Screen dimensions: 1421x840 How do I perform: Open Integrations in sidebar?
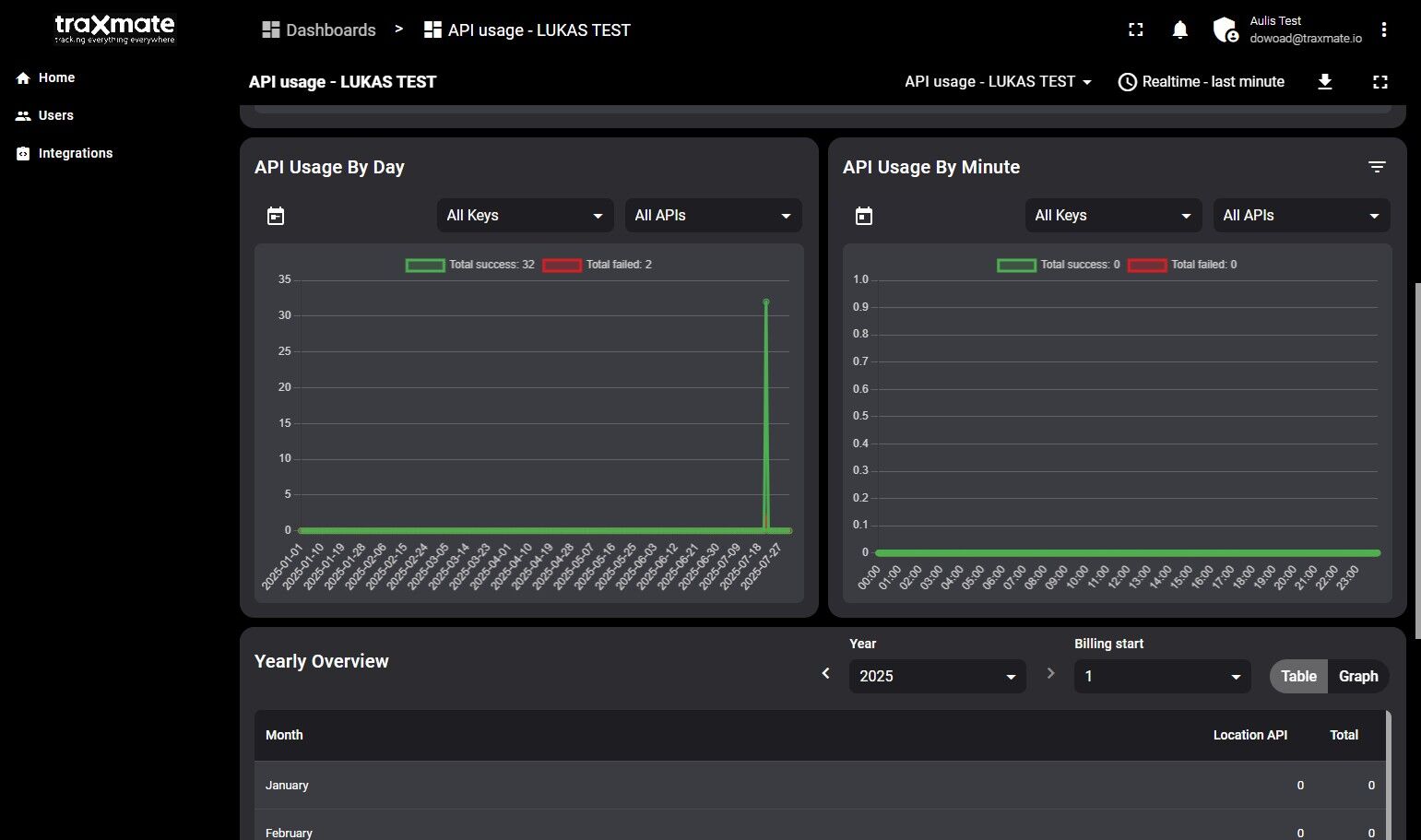[75, 153]
